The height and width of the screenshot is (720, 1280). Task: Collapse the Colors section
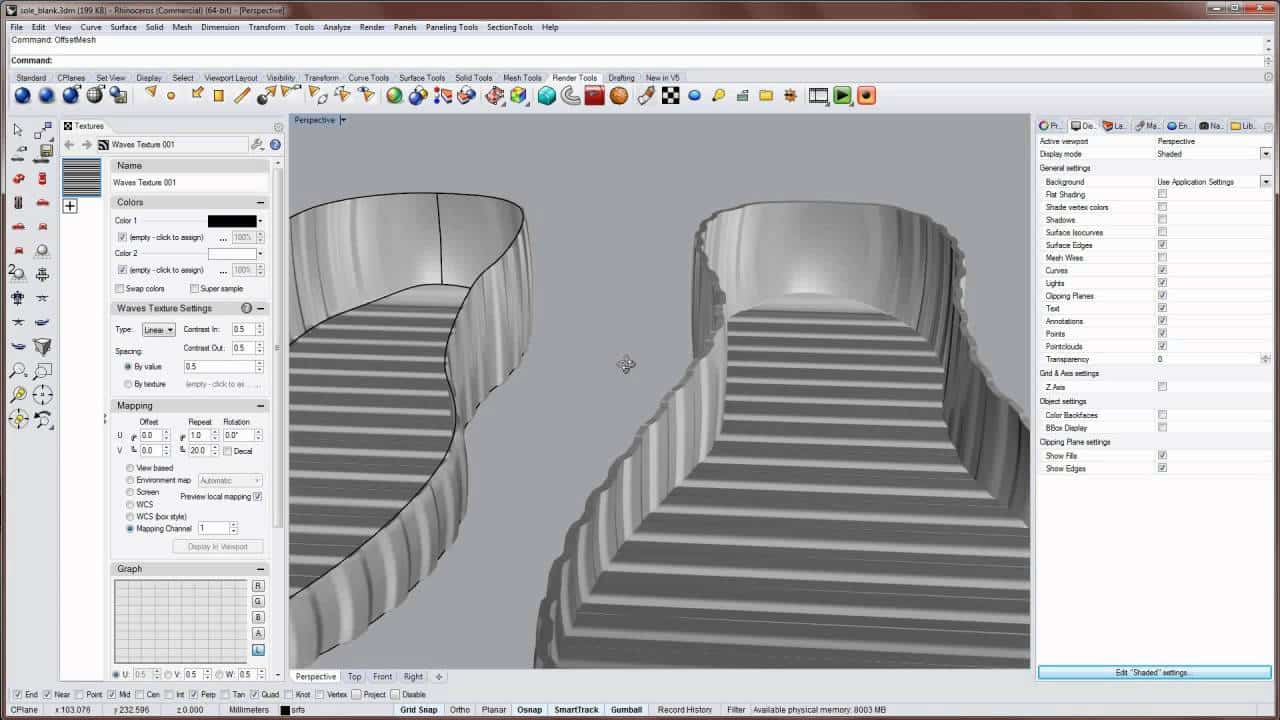(261, 202)
